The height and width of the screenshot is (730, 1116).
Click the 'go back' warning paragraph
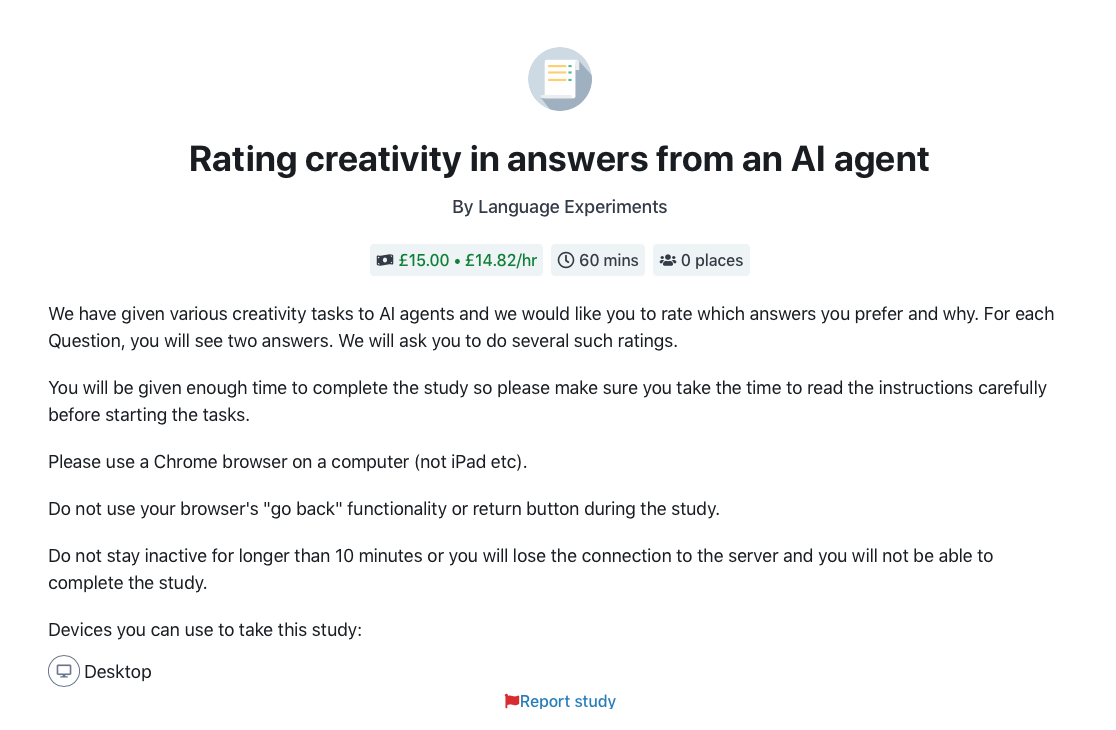click(x=384, y=509)
